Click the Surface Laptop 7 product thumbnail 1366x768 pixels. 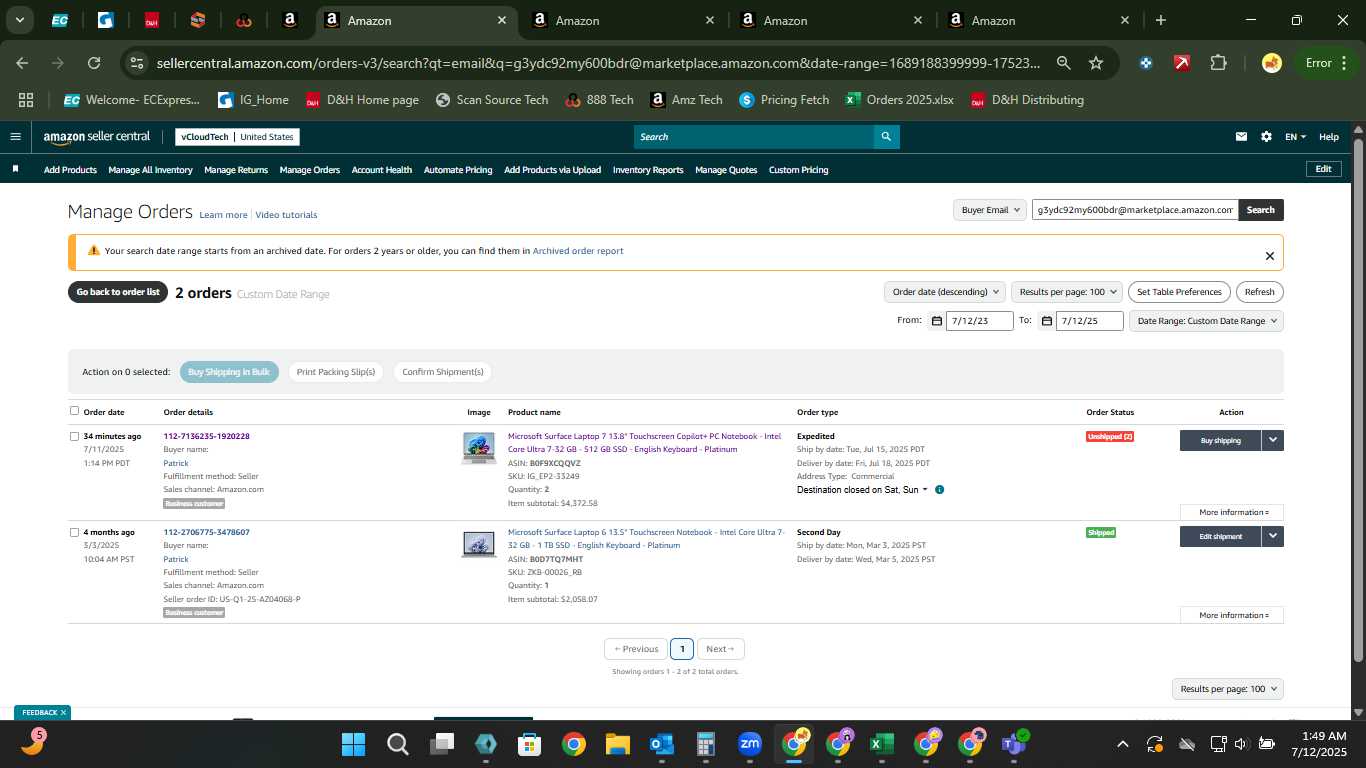point(479,447)
